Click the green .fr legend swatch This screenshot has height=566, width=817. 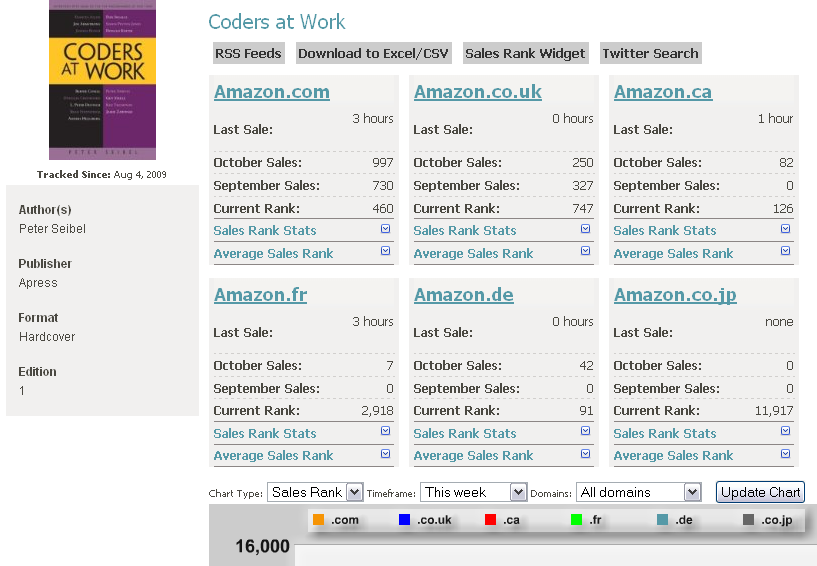point(576,520)
